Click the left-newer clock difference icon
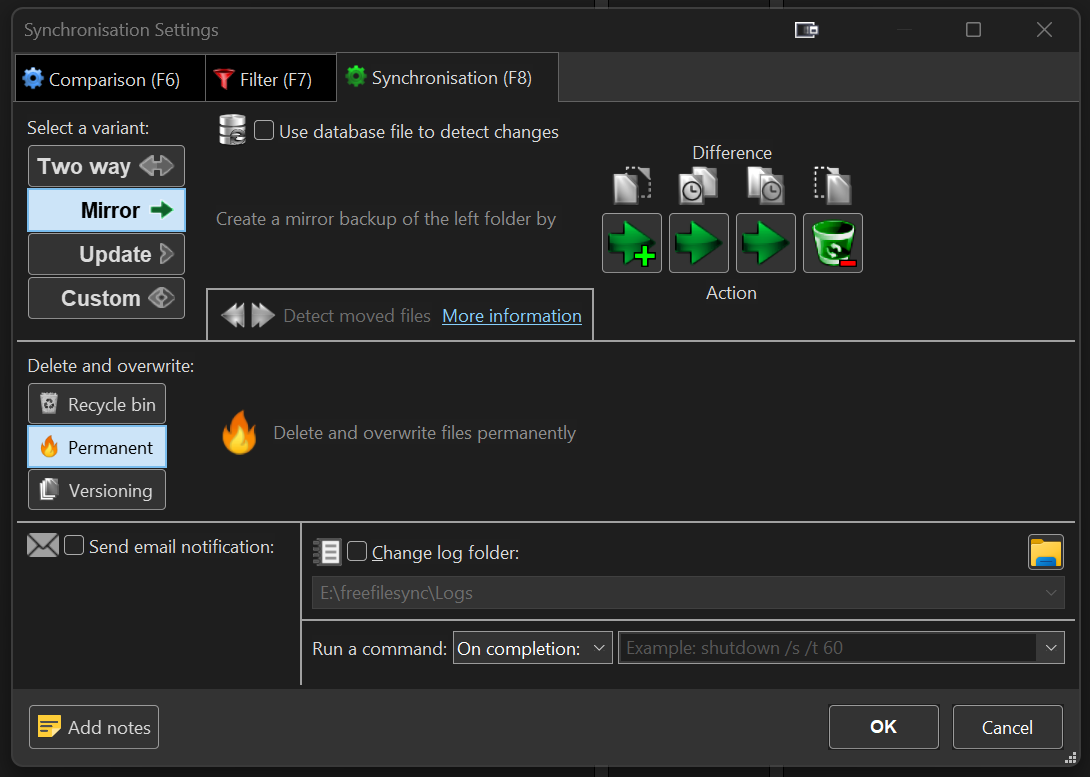Screen dimensions: 1090x777 point(699,186)
